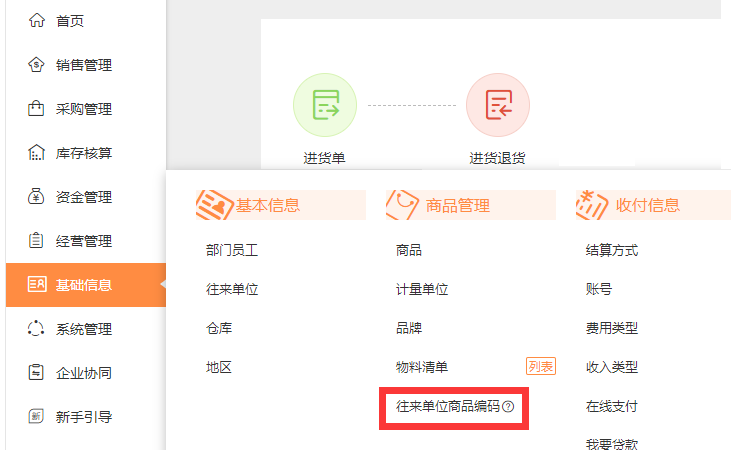Click the 收付信息 section heading
Viewport: 731px width, 450px height.
click(648, 205)
